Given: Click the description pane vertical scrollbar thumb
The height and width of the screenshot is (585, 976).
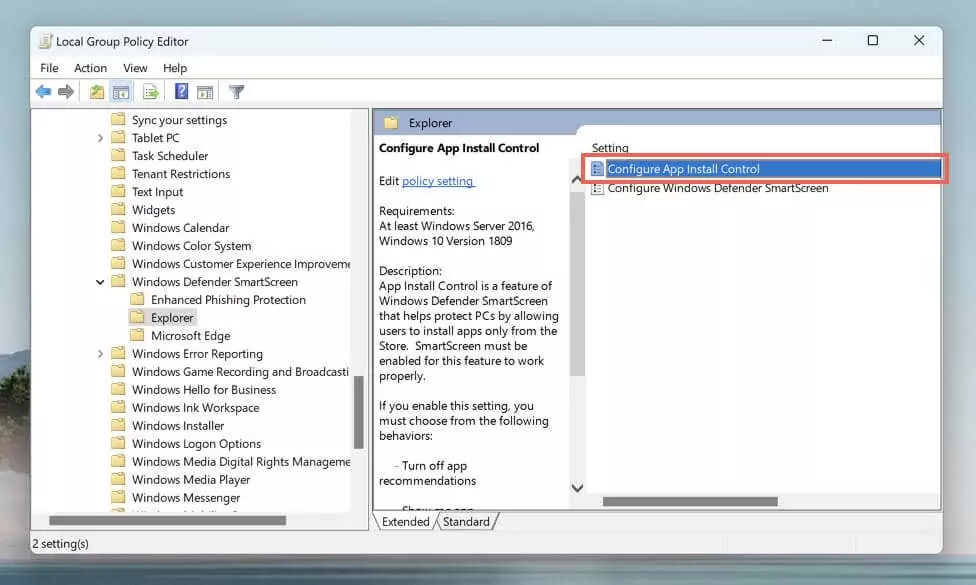Looking at the screenshot, I should pos(578,283).
